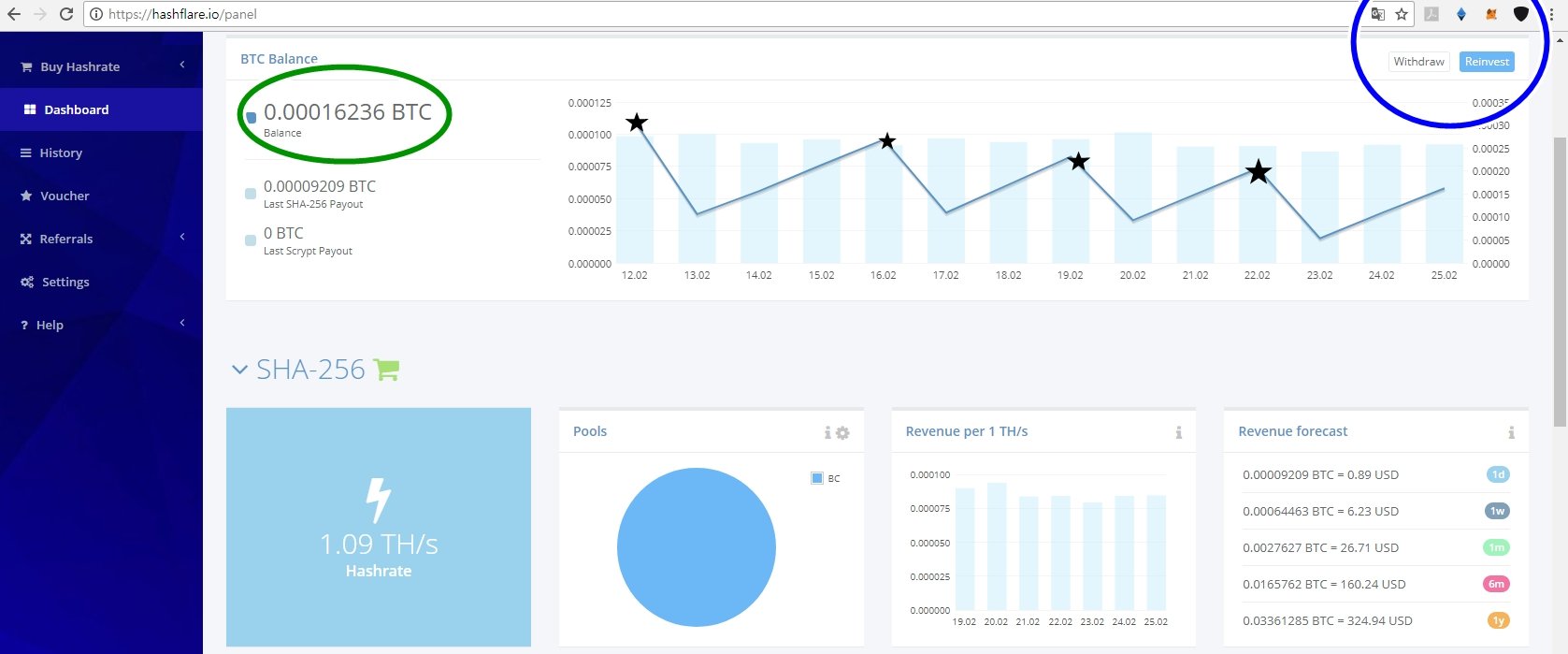
Task: Open the Revenue per 1 TH/s info icon
Action: pyautogui.click(x=1178, y=432)
